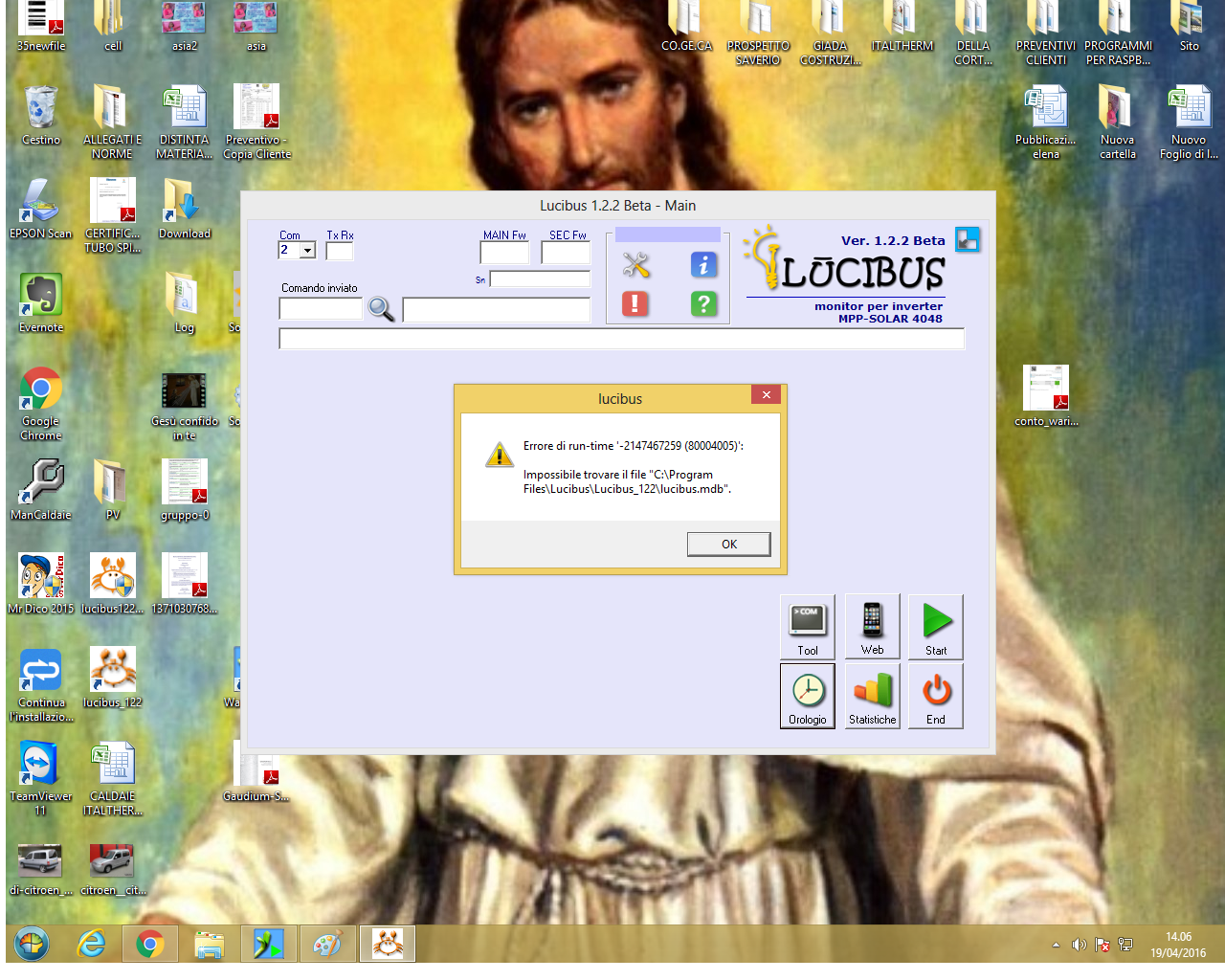This screenshot has width=1225, height=980.
Task: Click the magnifying glass search icon
Action: tap(381, 309)
